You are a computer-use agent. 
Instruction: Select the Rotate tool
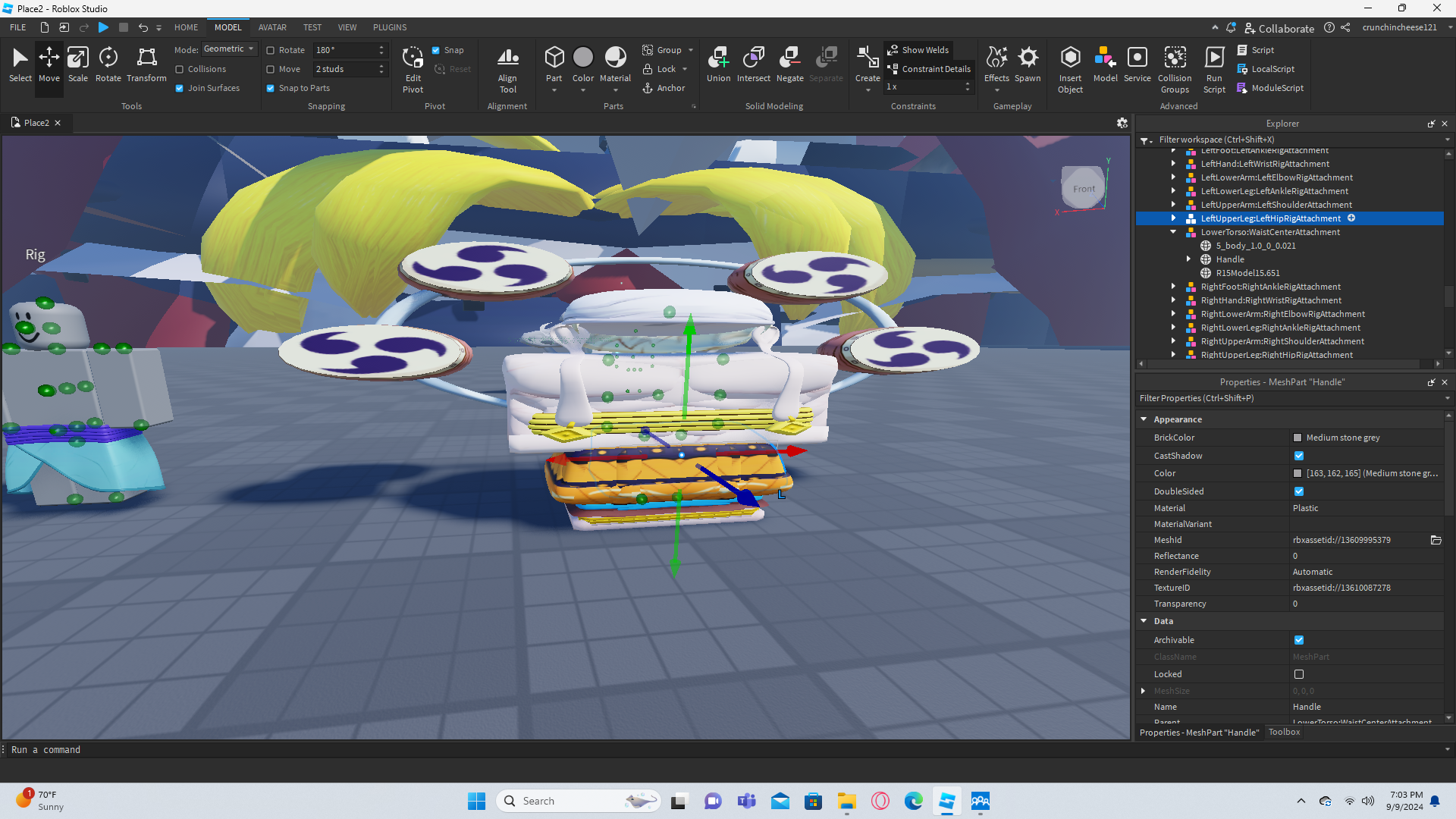[108, 64]
